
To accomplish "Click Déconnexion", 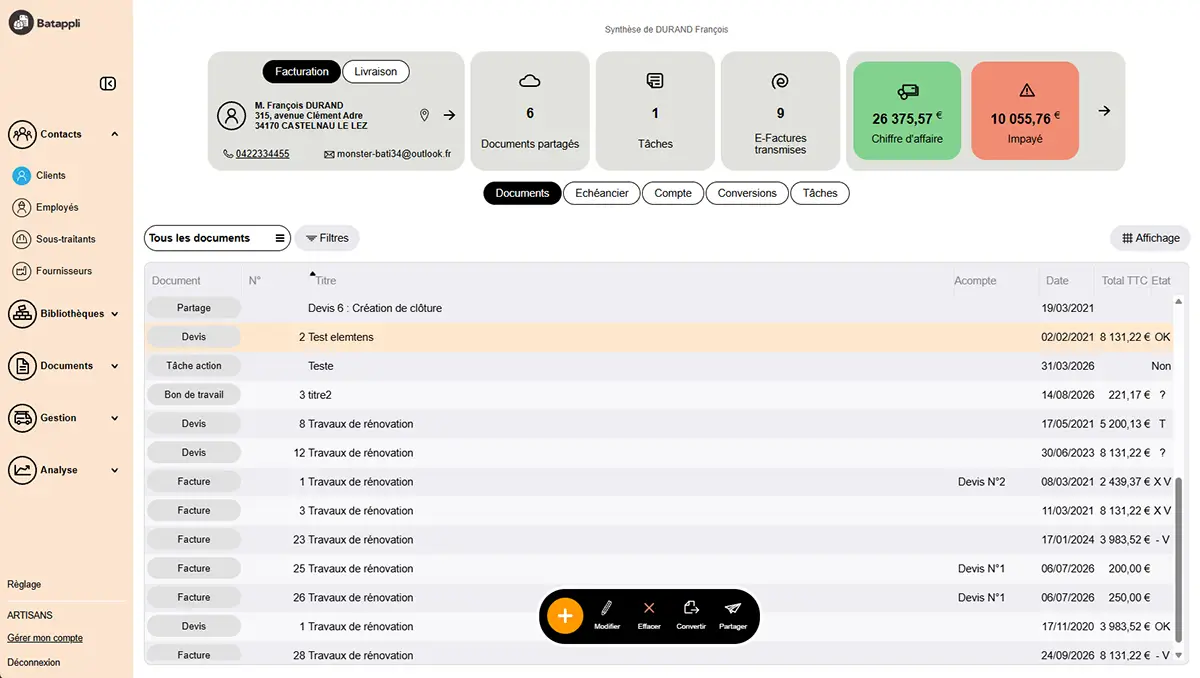I will (34, 662).
